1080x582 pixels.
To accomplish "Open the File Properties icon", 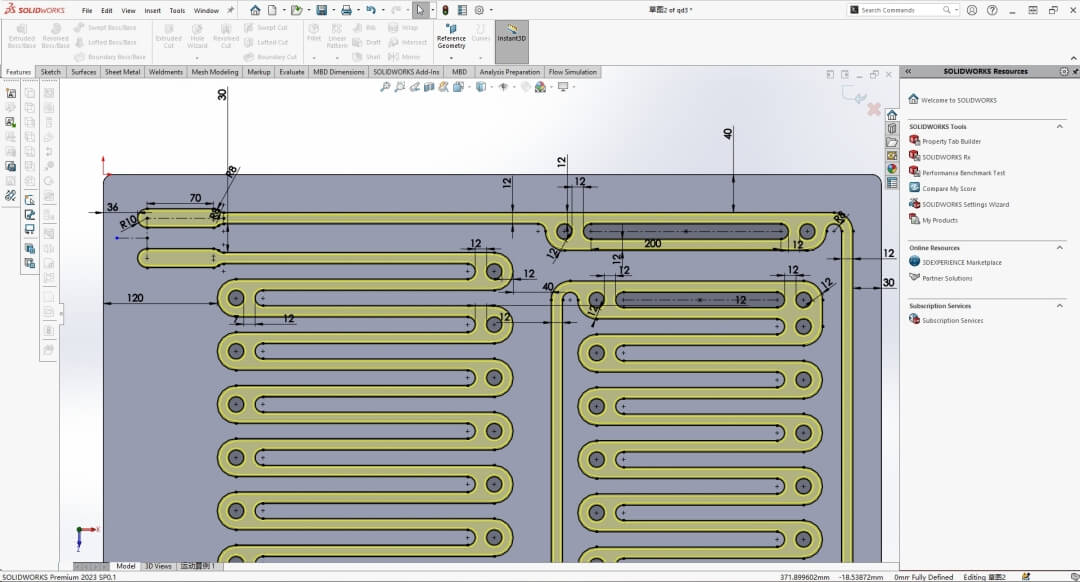I will click(462, 10).
